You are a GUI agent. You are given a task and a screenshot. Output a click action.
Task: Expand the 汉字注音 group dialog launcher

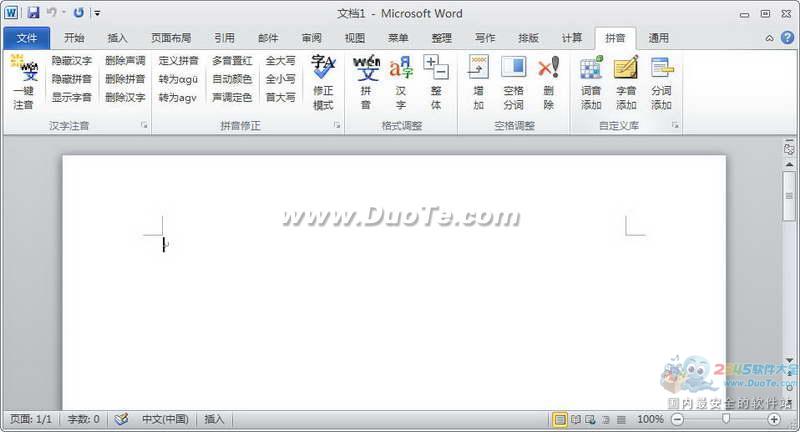(144, 126)
